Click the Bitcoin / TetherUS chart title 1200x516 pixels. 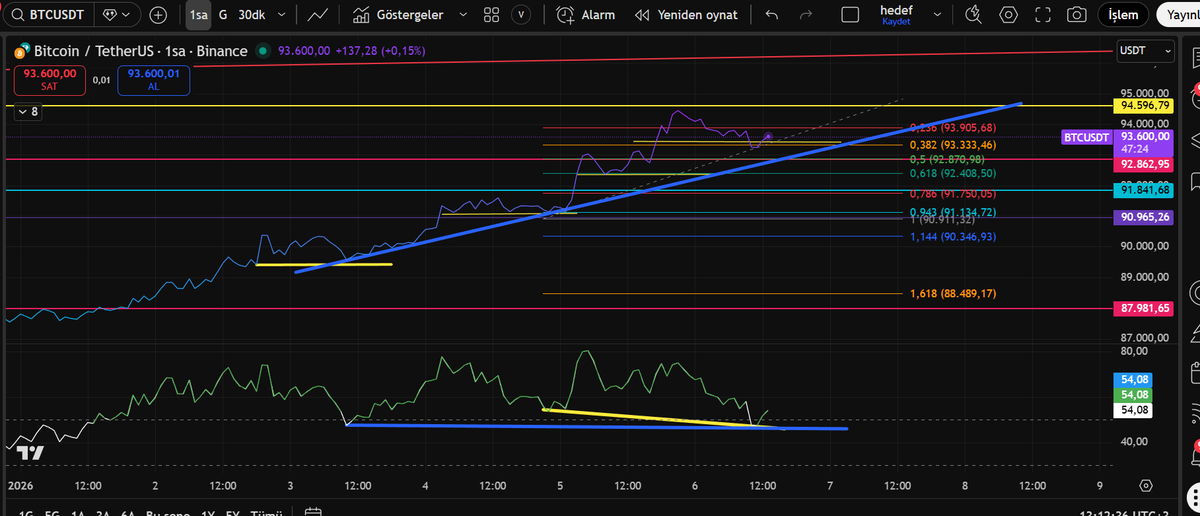[x=140, y=51]
